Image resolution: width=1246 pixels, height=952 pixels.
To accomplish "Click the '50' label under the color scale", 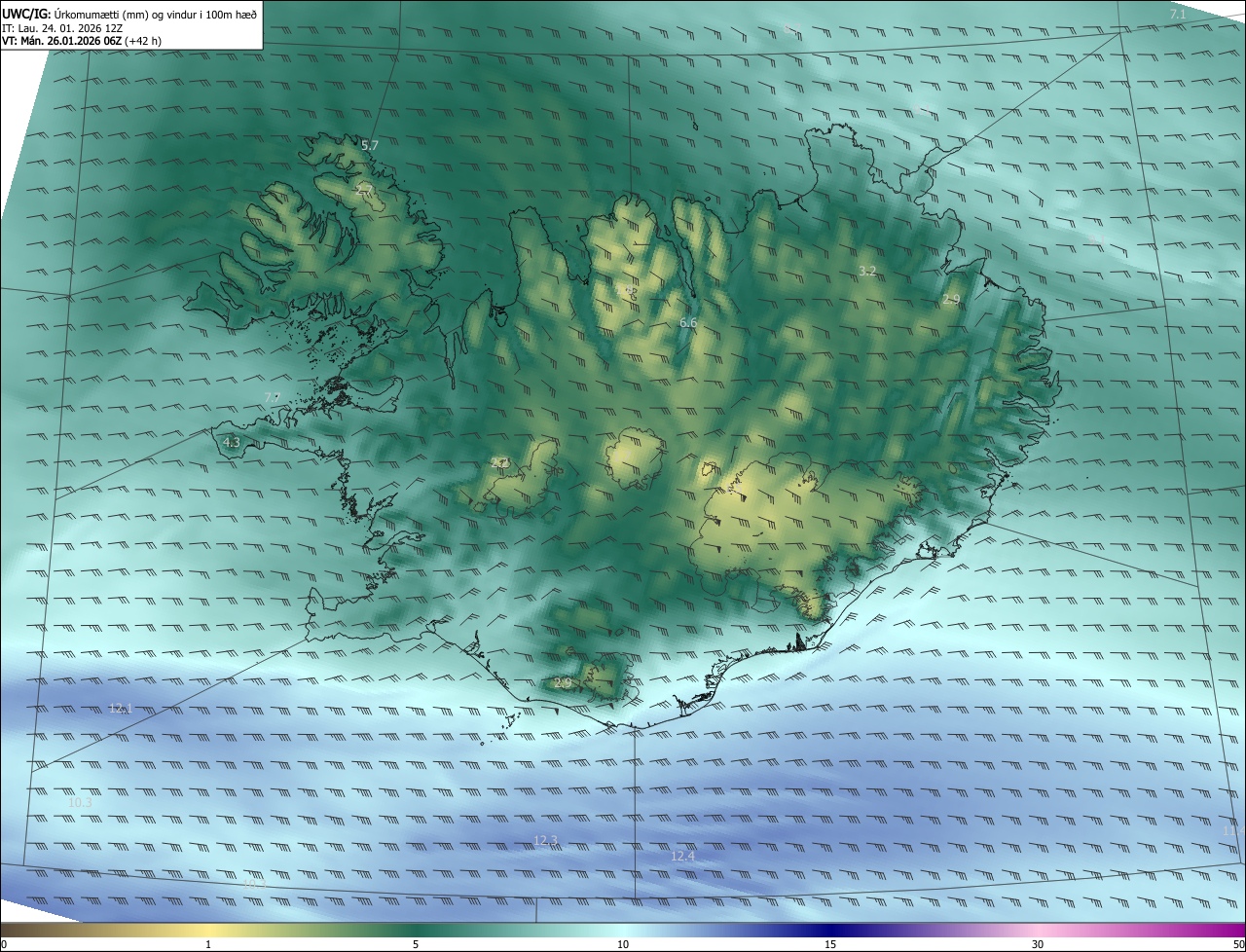I will (1238, 944).
